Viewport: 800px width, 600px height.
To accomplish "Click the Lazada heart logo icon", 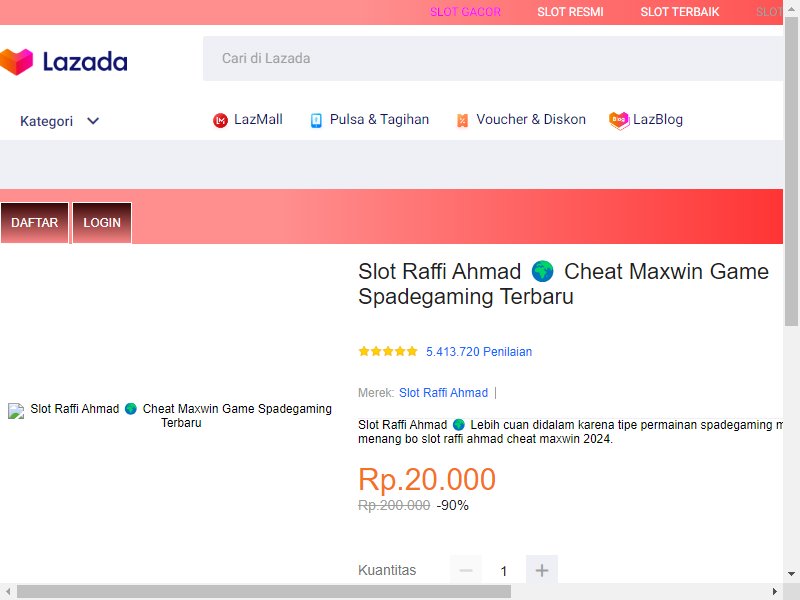I will coord(16,61).
